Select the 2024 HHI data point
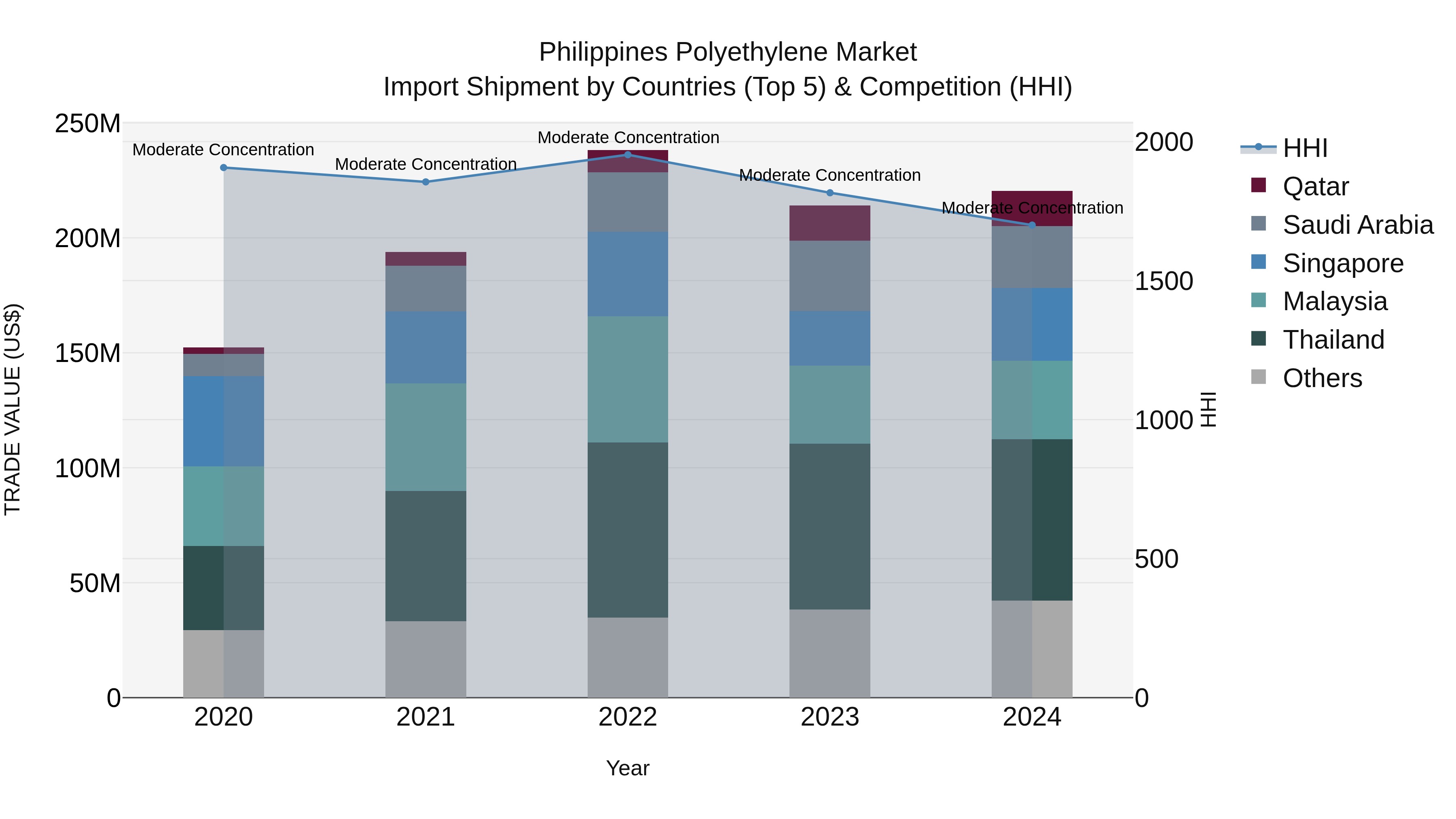 (1032, 225)
